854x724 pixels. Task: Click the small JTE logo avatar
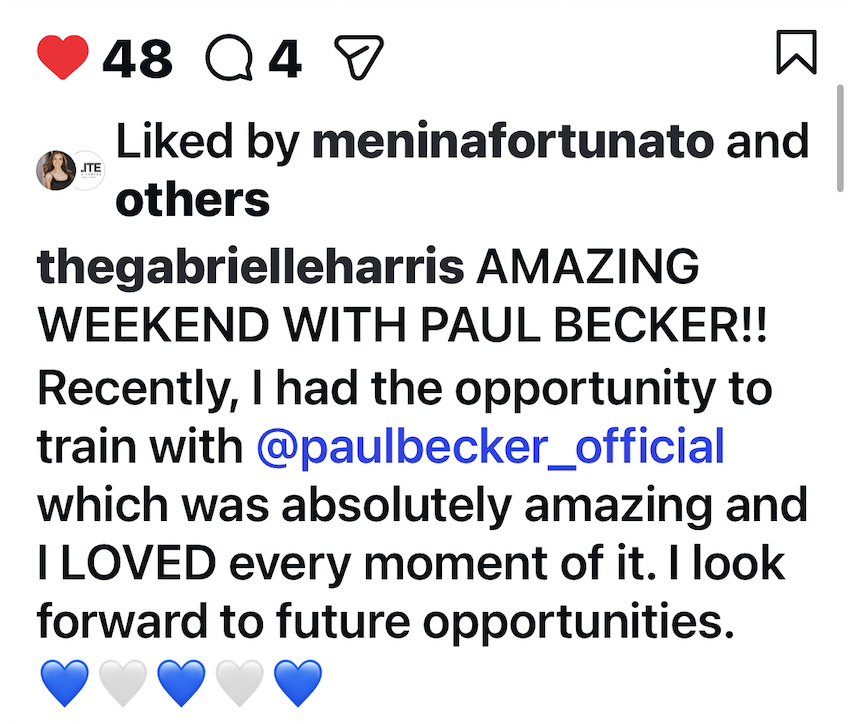coord(89,170)
